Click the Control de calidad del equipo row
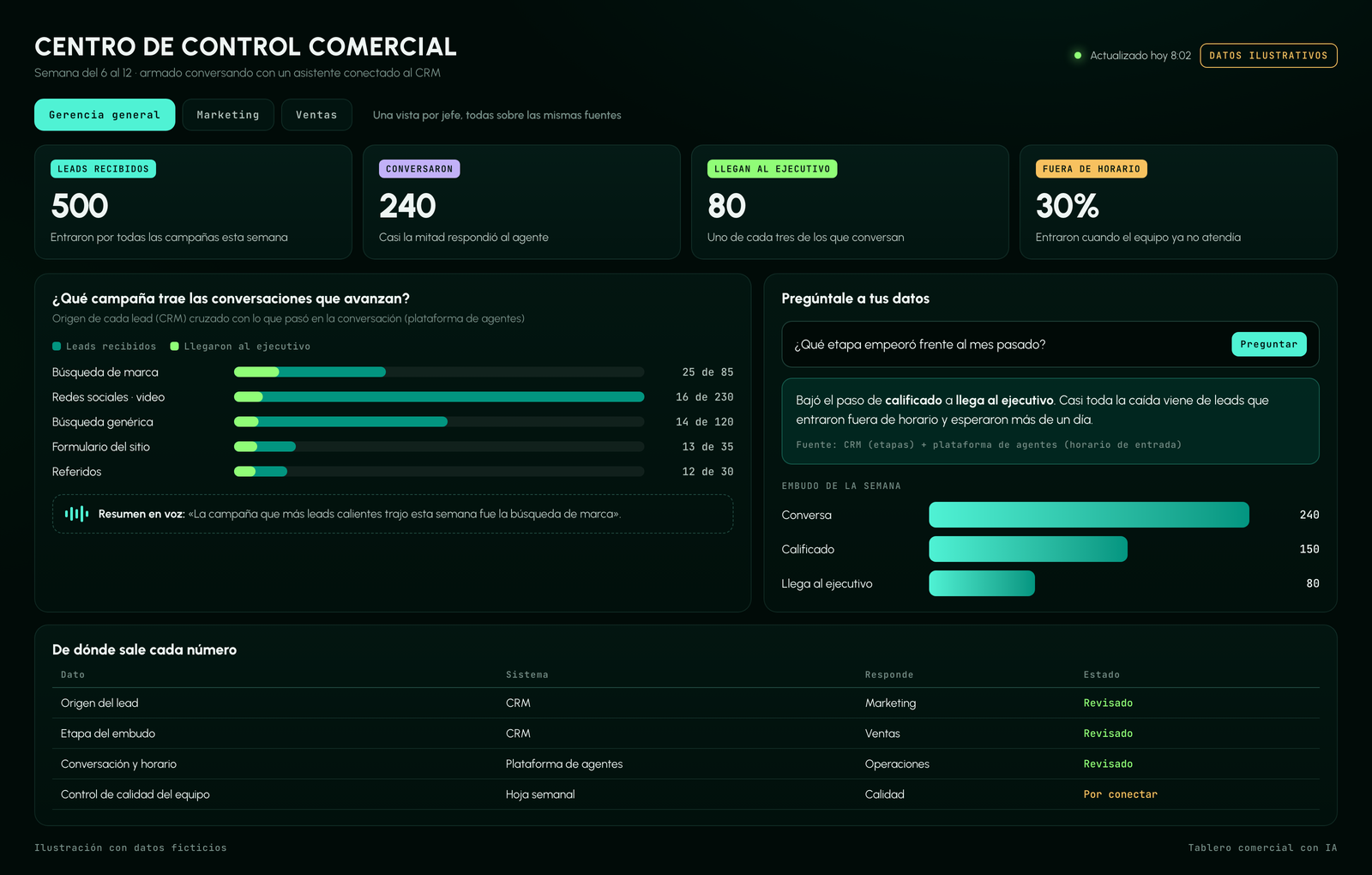1372x875 pixels. [686, 794]
